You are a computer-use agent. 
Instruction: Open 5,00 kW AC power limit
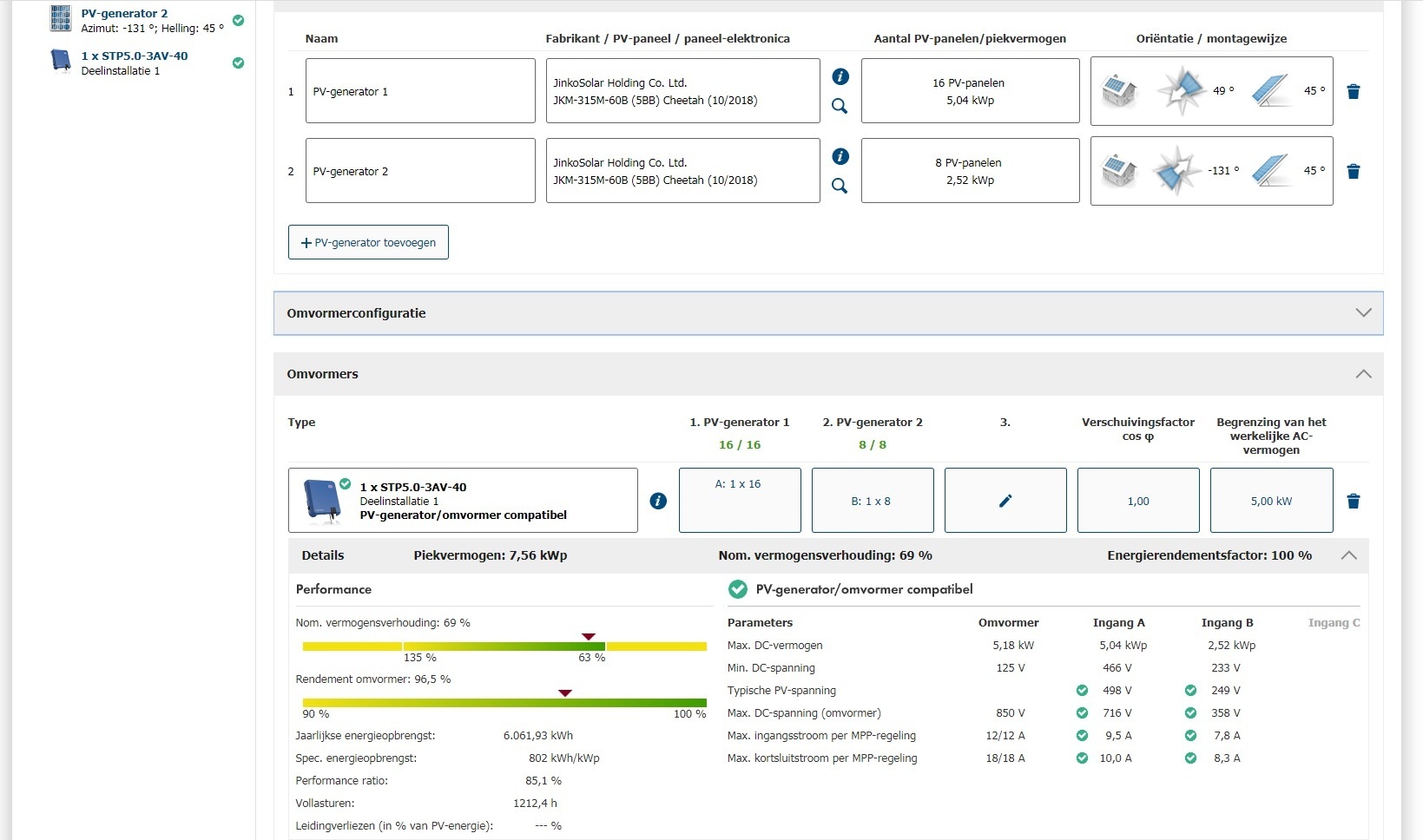click(x=1271, y=501)
